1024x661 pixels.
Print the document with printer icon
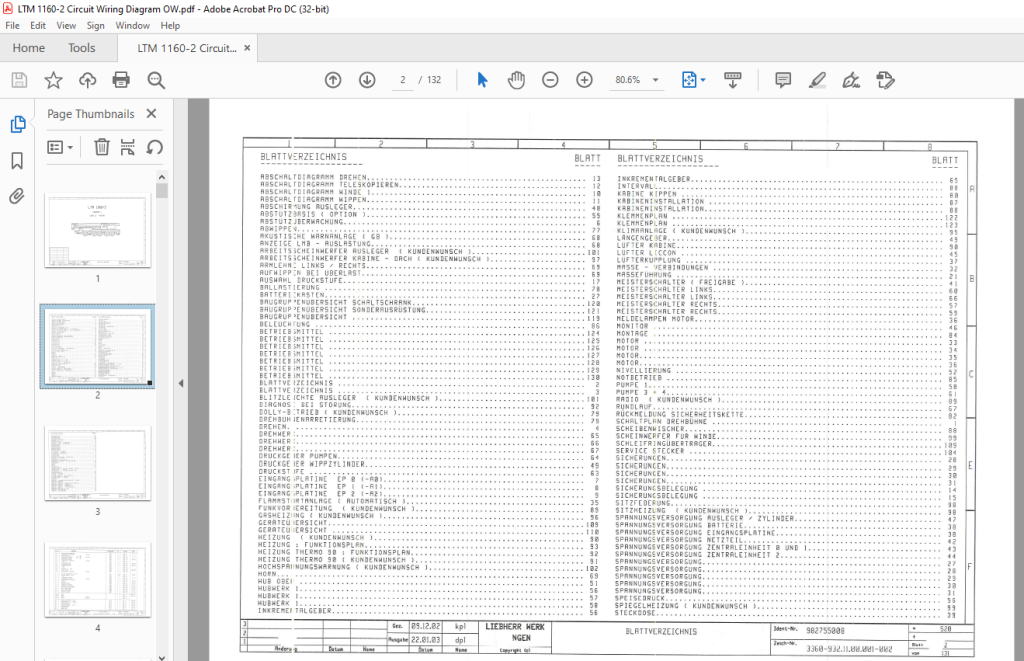point(121,80)
